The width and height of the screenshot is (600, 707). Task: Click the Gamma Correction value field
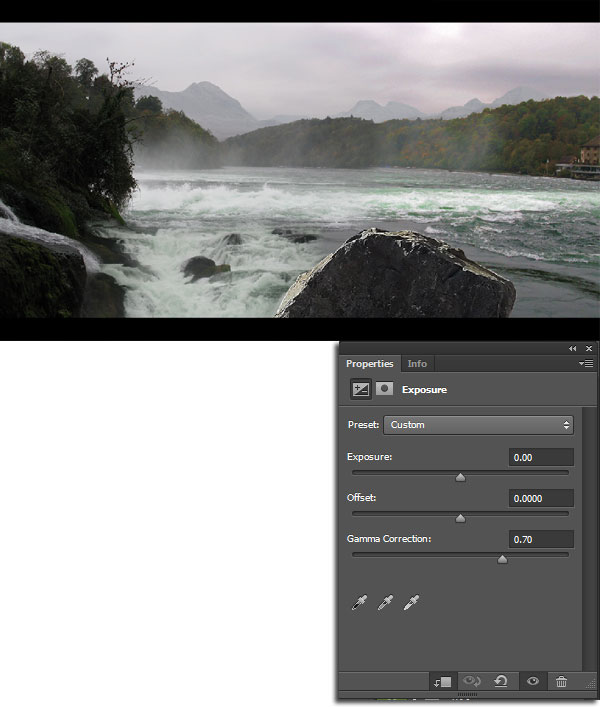pos(540,539)
